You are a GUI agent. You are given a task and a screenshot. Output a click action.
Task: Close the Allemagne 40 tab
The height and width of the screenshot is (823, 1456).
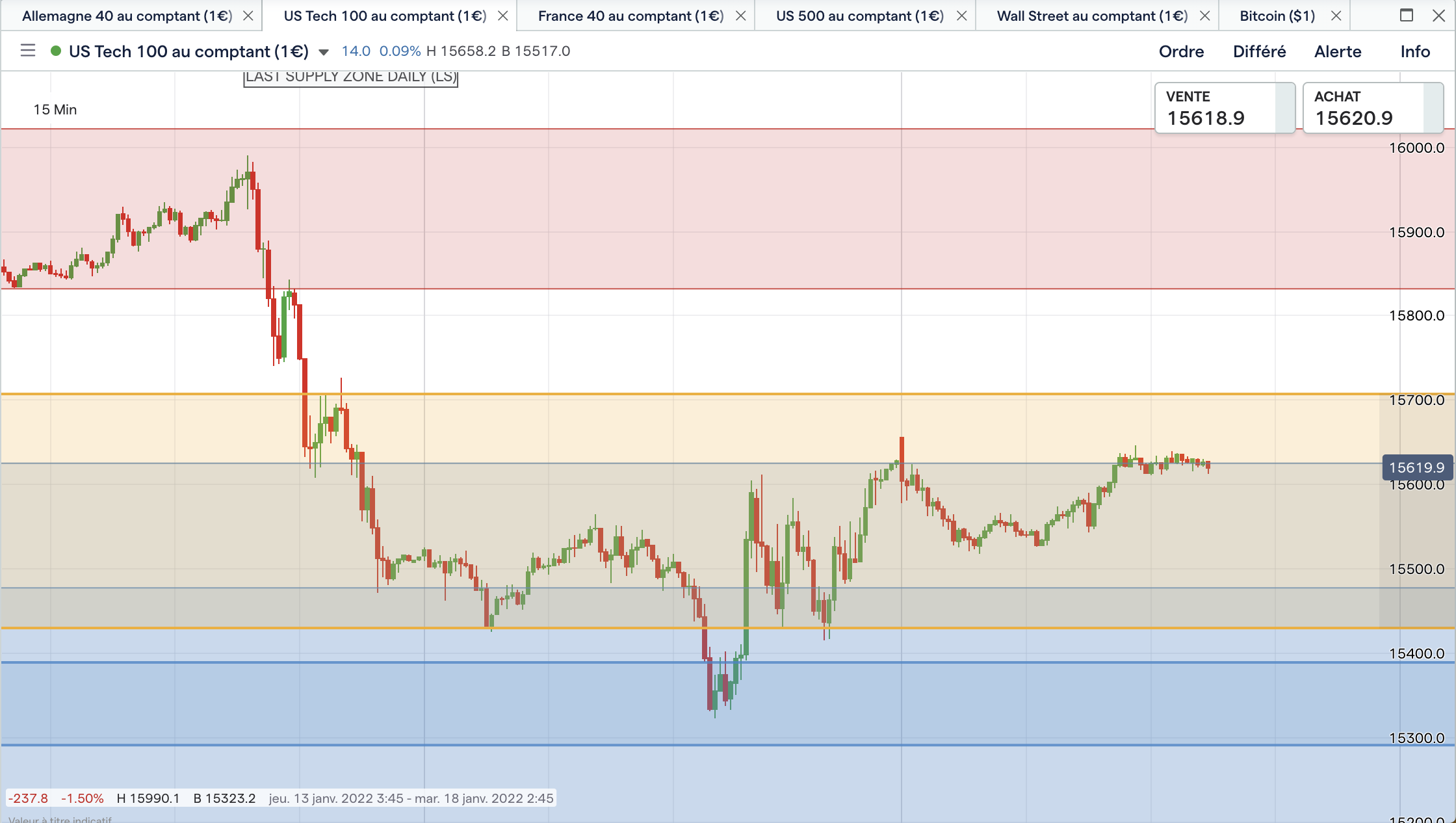click(248, 16)
